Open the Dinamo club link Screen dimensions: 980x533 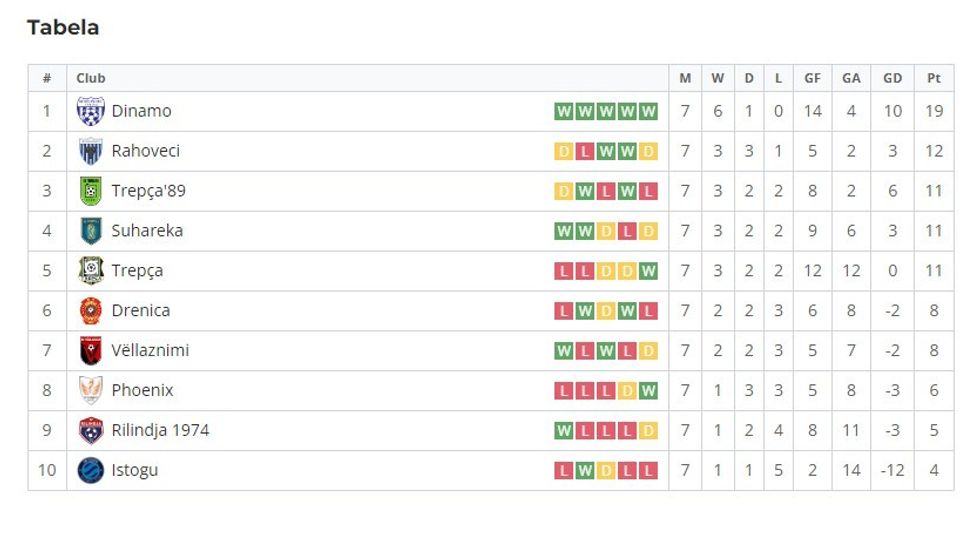coord(141,111)
